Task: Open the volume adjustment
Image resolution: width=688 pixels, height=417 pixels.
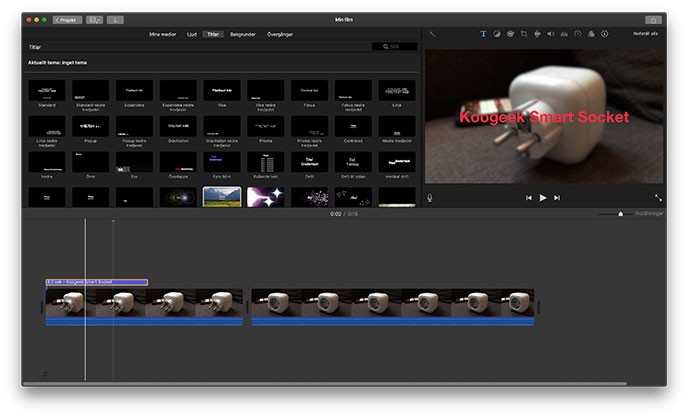Action: pos(550,34)
